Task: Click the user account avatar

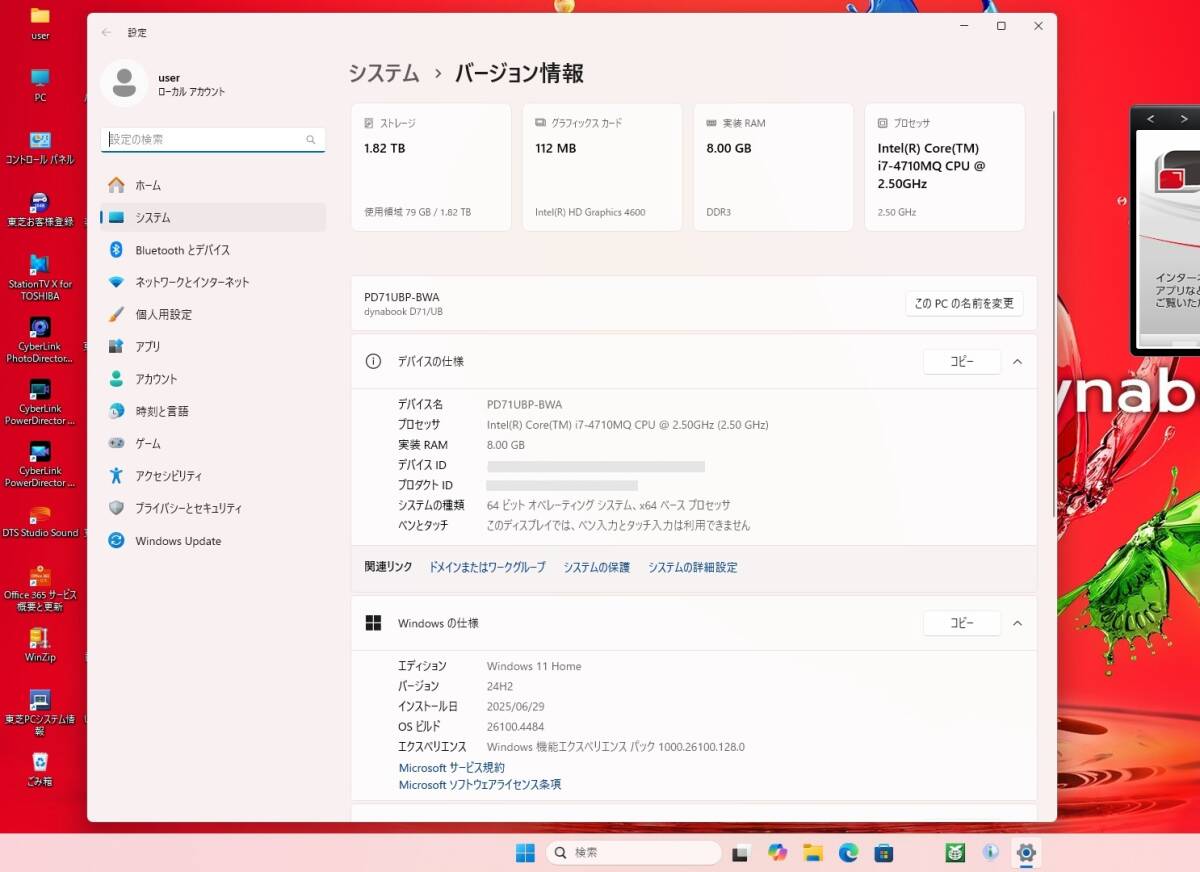Action: click(x=124, y=83)
